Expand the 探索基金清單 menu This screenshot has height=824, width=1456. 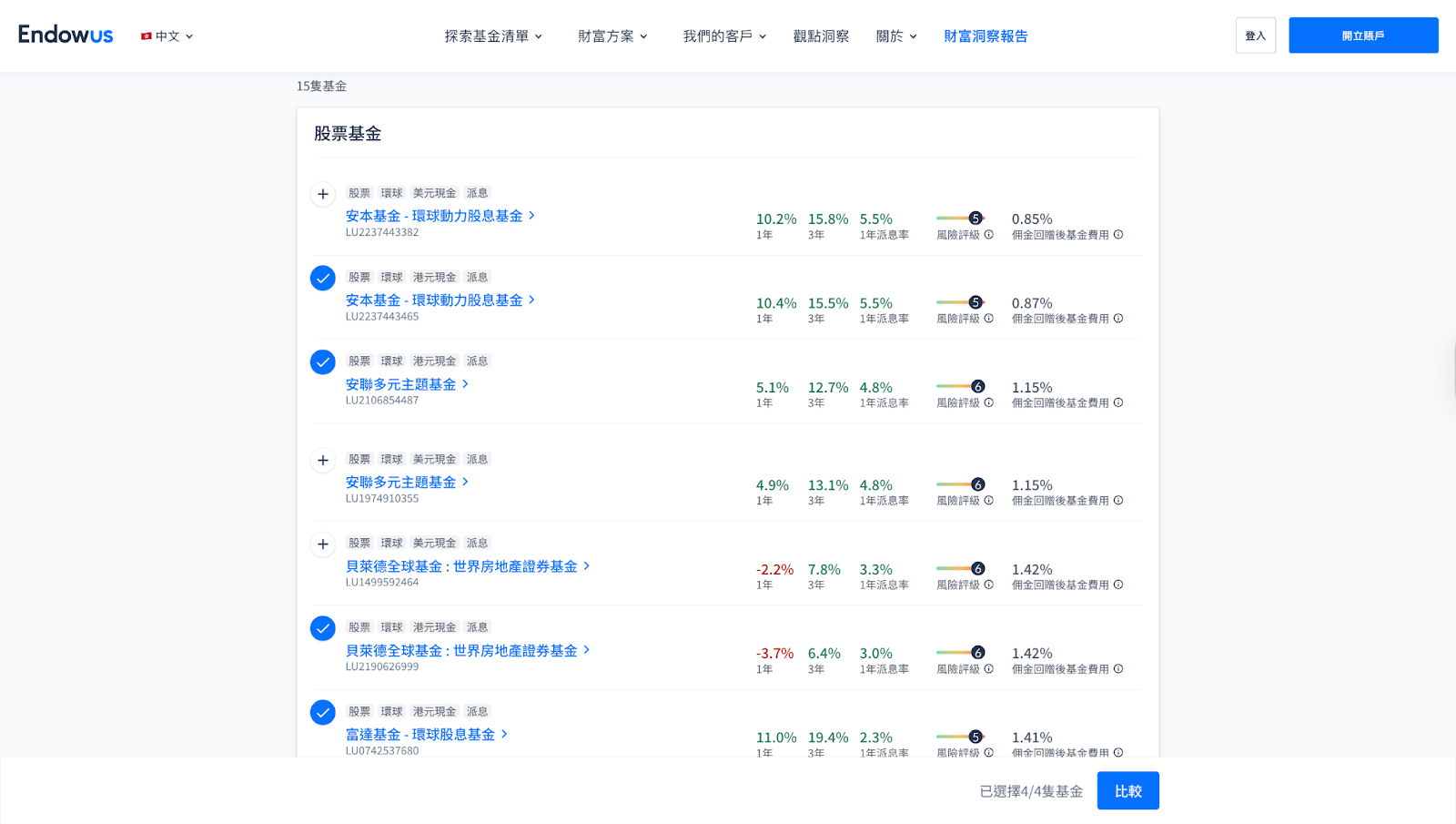pyautogui.click(x=493, y=36)
